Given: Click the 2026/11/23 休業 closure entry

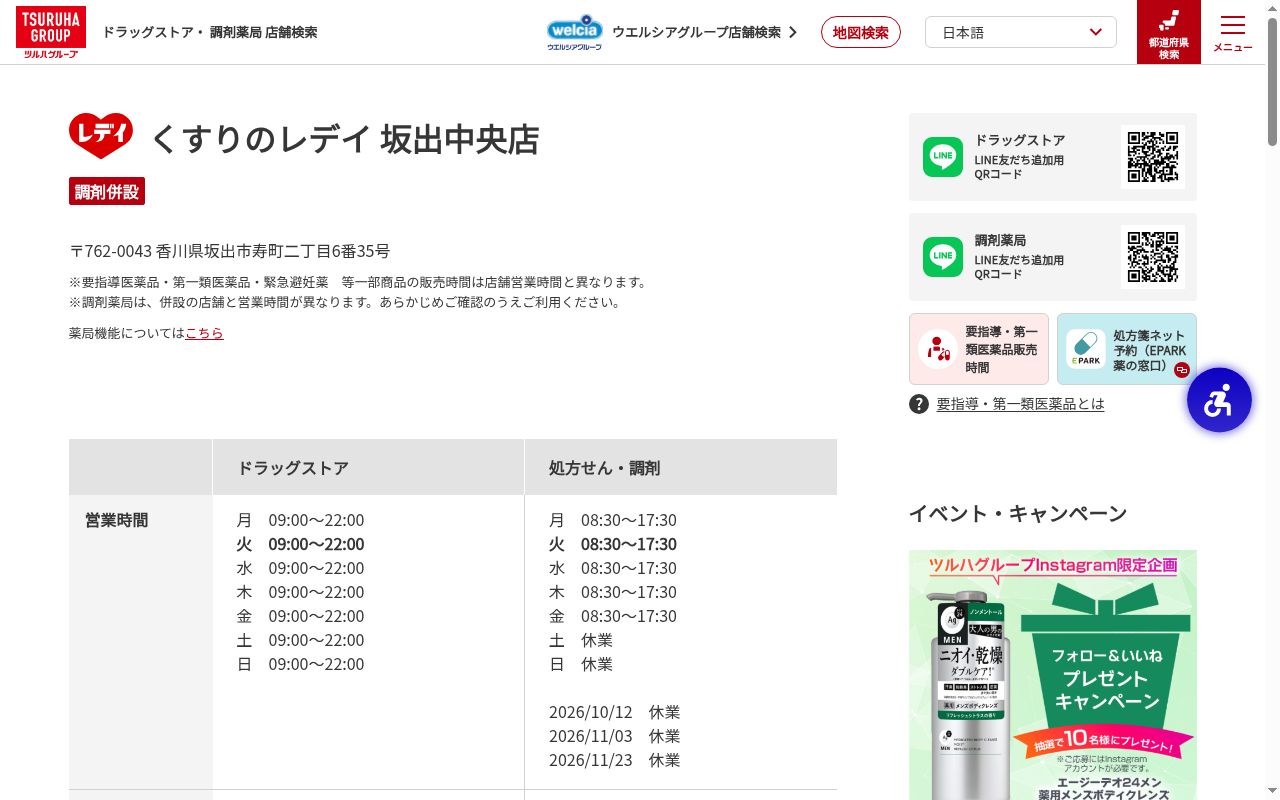Looking at the screenshot, I should (615, 760).
